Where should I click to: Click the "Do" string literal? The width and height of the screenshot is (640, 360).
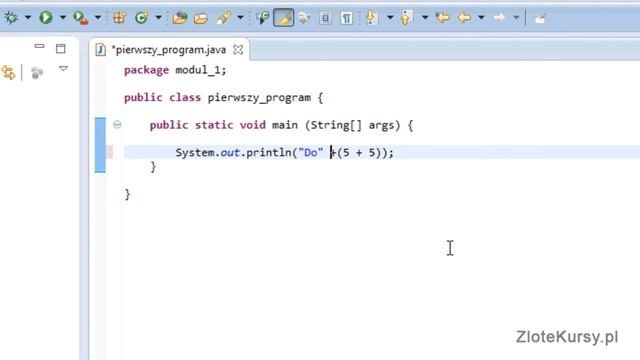[x=310, y=153]
